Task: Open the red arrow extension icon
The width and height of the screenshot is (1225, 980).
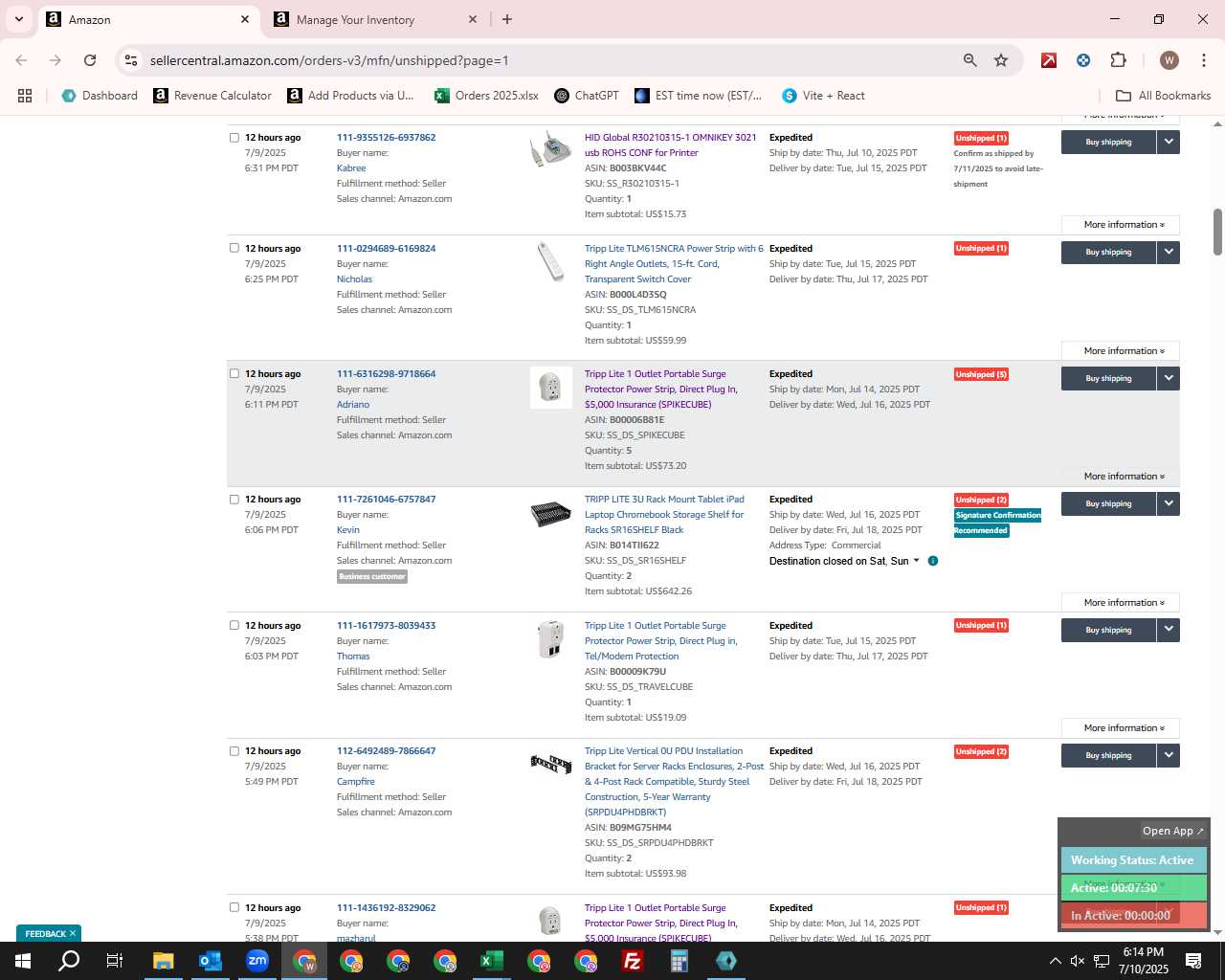Action: coord(1049,60)
